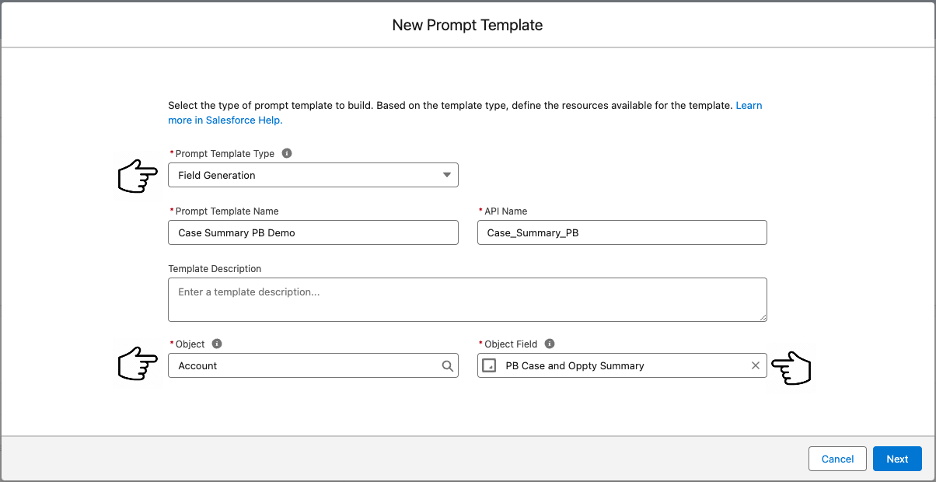Click the info icon beside Object label

217,344
